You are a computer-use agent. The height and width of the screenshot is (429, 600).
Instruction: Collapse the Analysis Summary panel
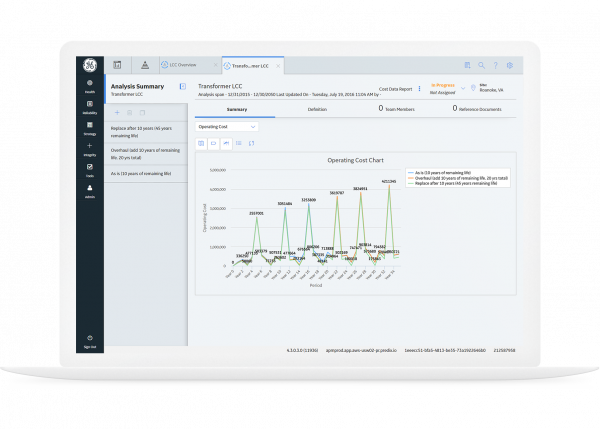[182, 87]
